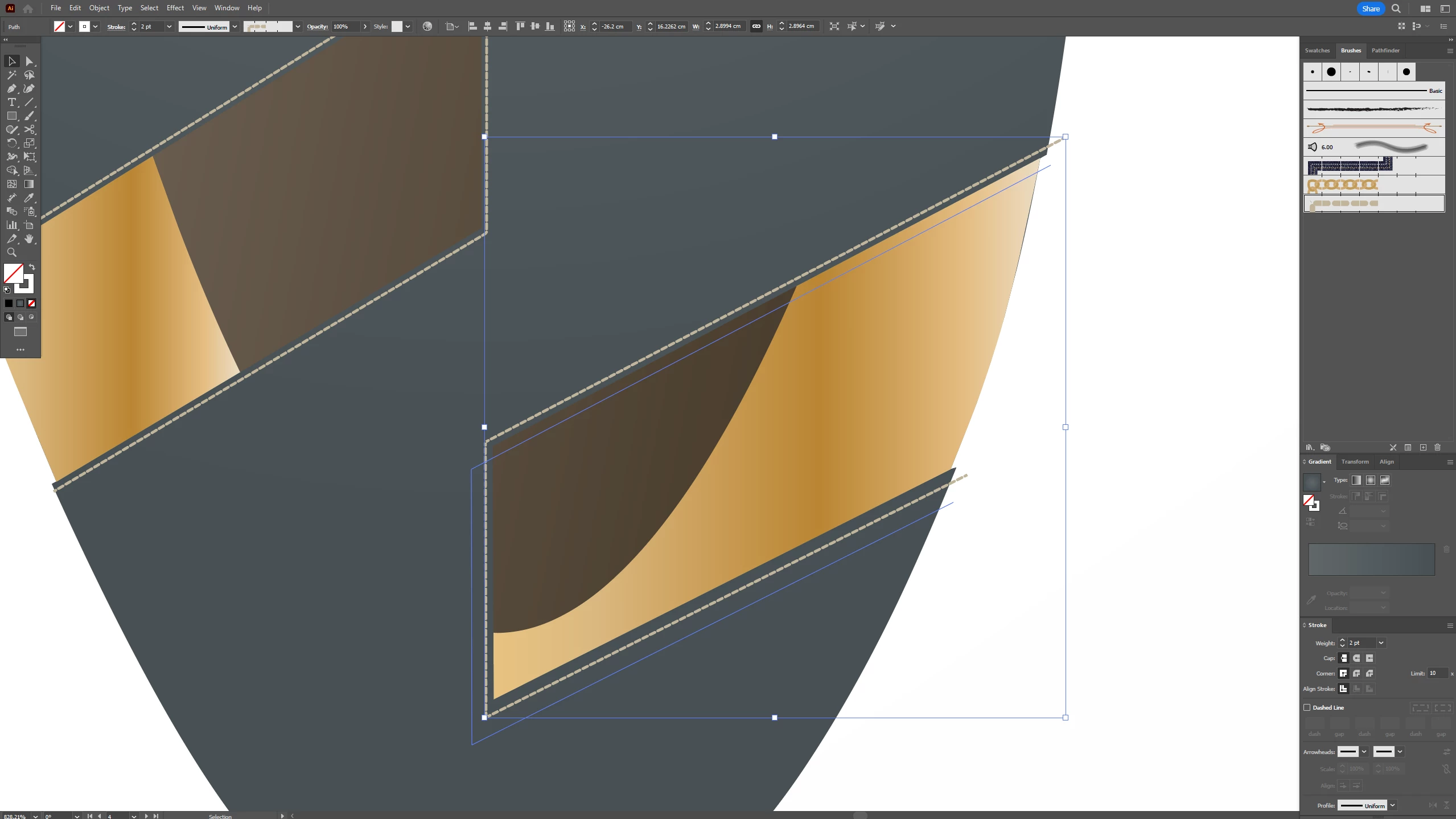The width and height of the screenshot is (1456, 819).
Task: Click the Share button
Action: [1371, 9]
